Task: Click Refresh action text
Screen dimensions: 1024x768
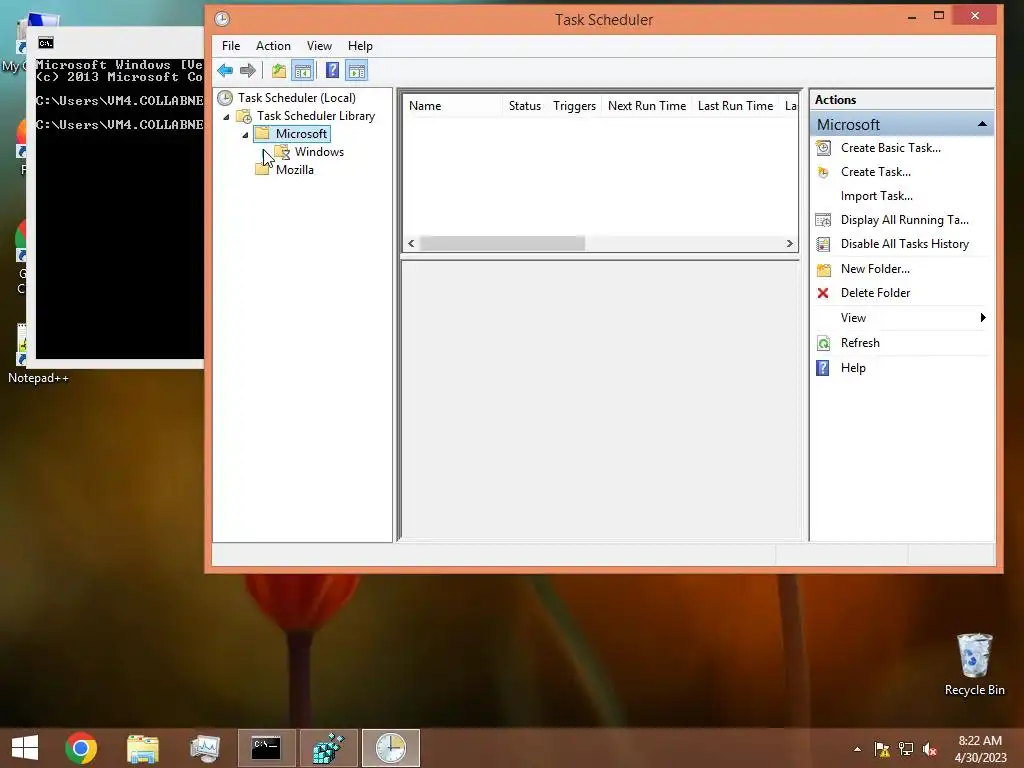Action: (860, 343)
